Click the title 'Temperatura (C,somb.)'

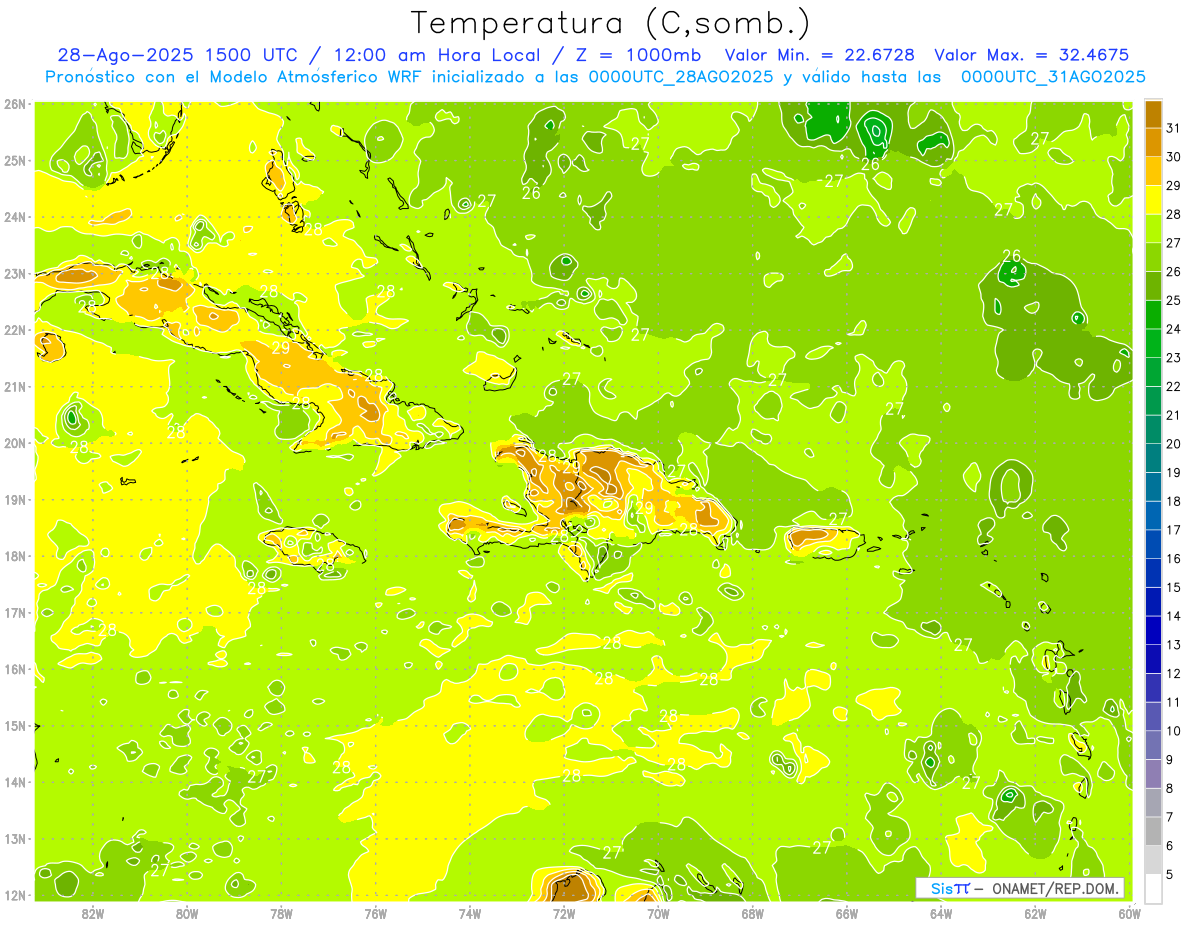point(610,23)
